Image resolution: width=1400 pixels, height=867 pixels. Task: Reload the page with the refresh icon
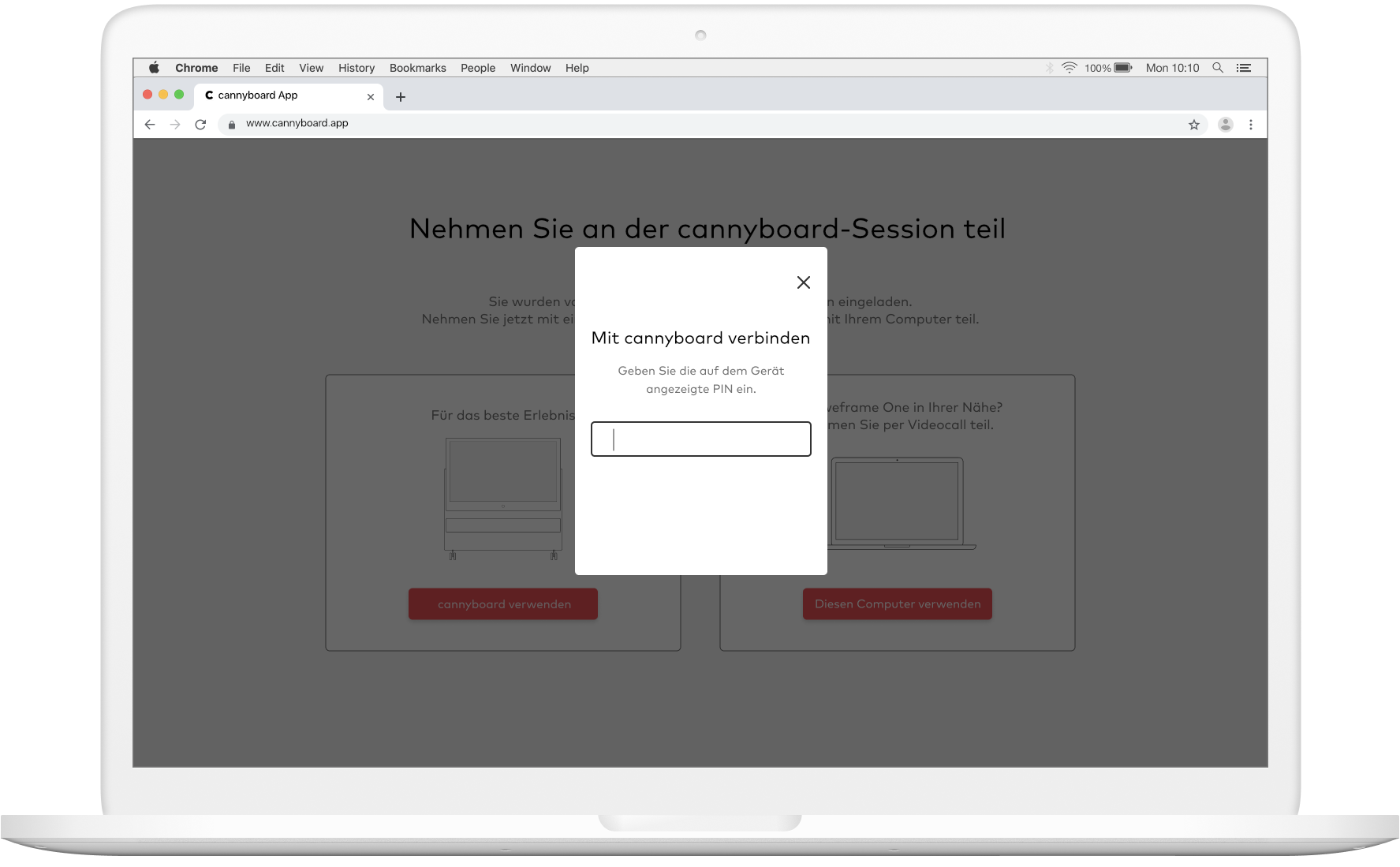[x=200, y=125]
